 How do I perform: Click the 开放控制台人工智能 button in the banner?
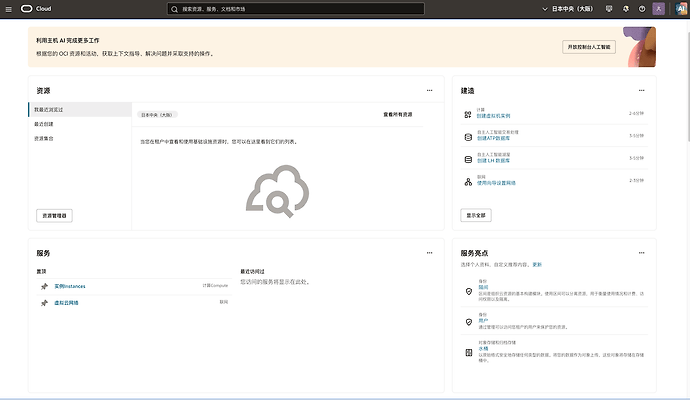point(589,47)
